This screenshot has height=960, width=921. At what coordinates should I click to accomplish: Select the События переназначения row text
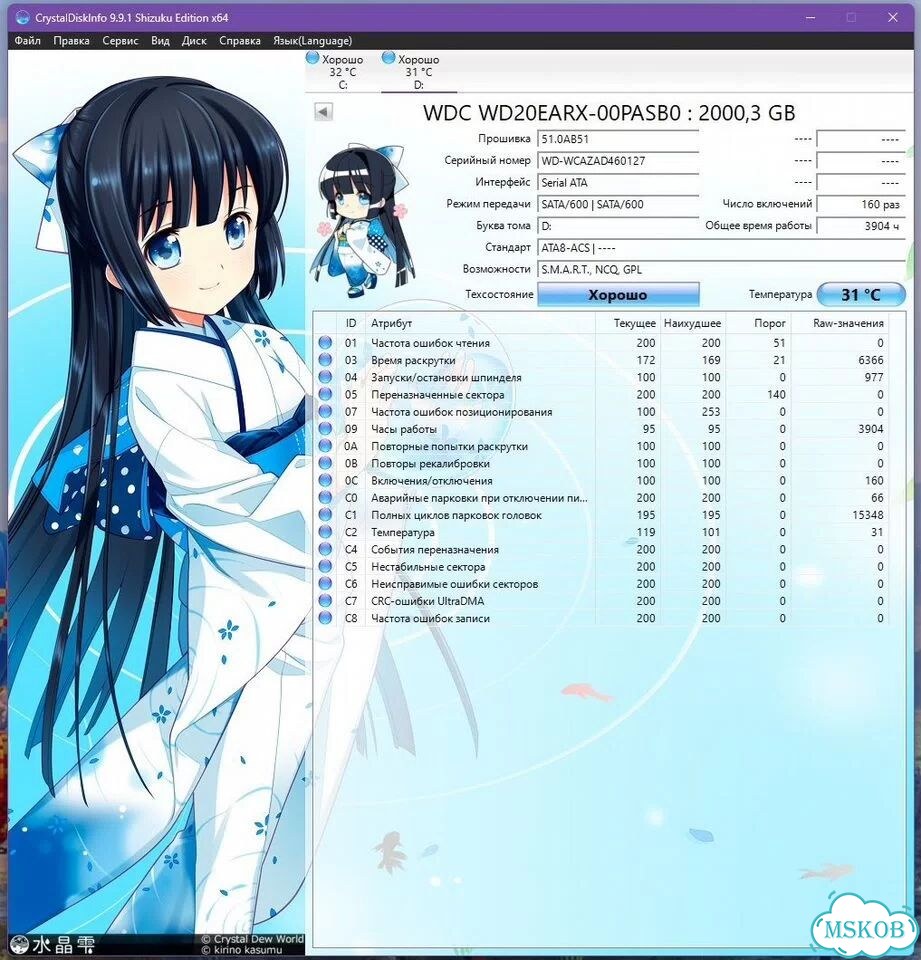434,549
